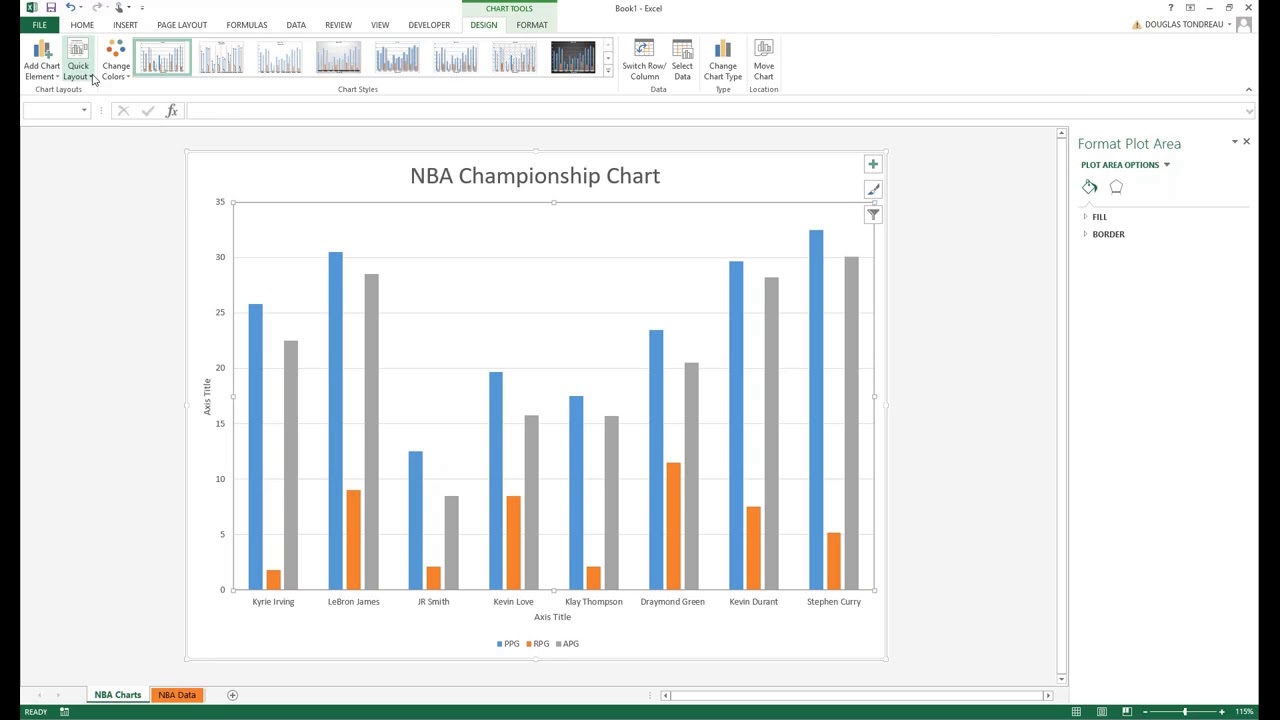The height and width of the screenshot is (720, 1280).
Task: Click the Insert Function fx icon
Action: [172, 111]
